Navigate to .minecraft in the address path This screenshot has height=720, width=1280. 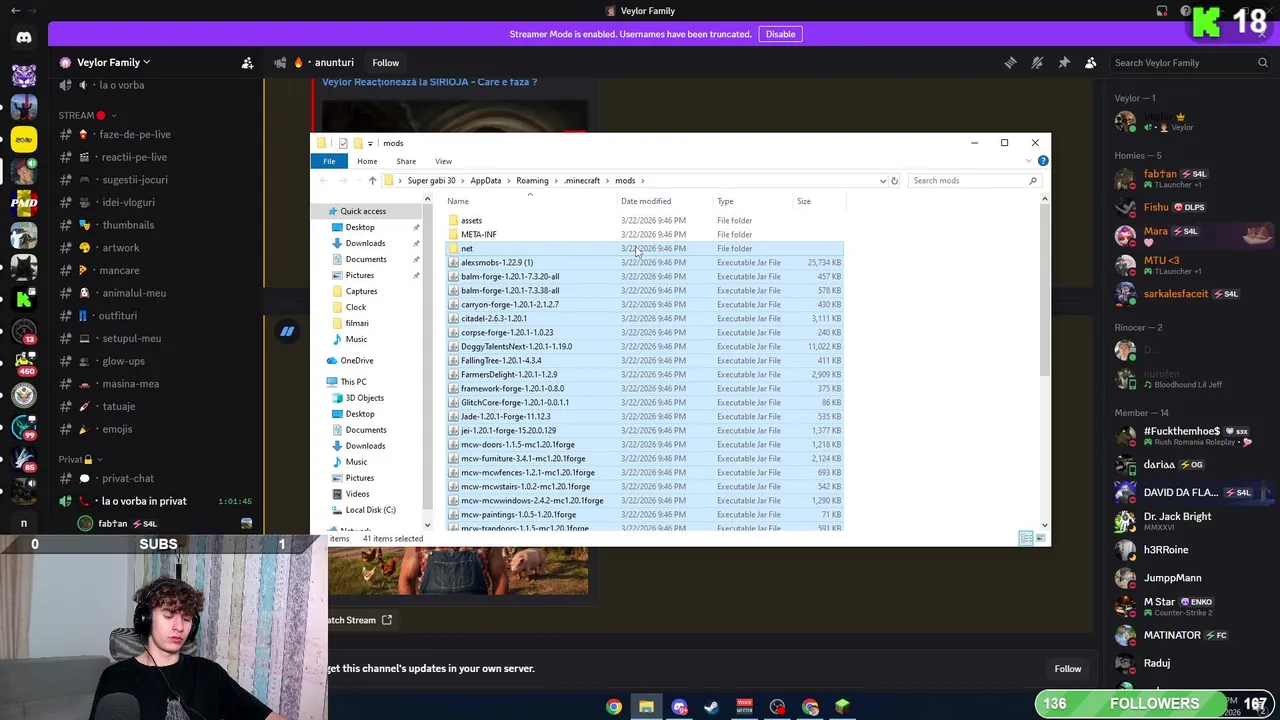582,181
